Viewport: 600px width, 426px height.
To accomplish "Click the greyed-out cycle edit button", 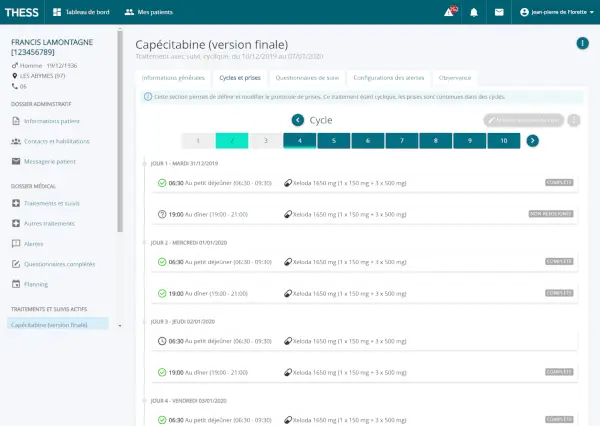I will click(523, 120).
